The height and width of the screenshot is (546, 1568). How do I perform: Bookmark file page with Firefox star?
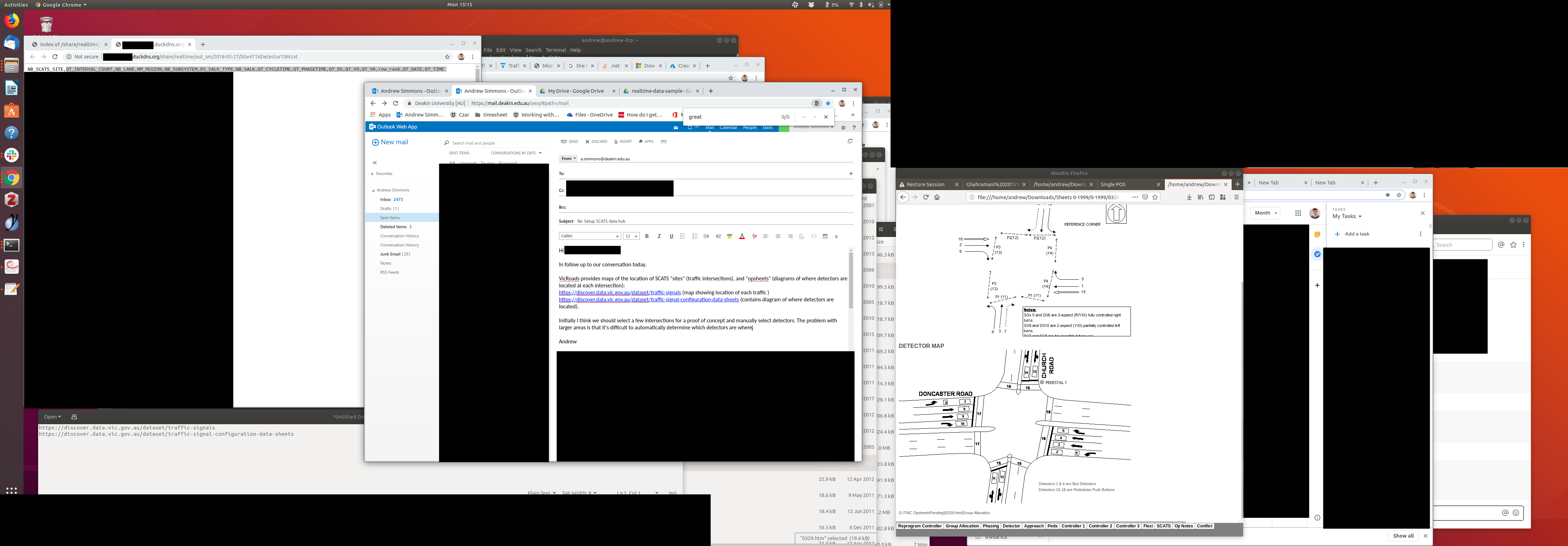click(x=1155, y=197)
